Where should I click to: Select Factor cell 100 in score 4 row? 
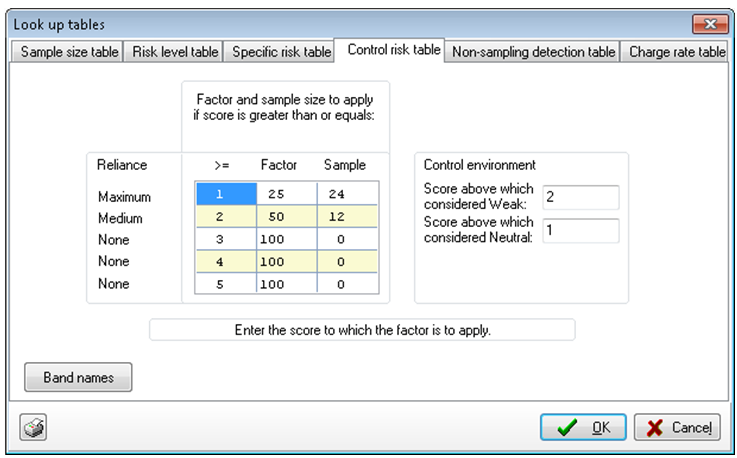click(x=287, y=261)
